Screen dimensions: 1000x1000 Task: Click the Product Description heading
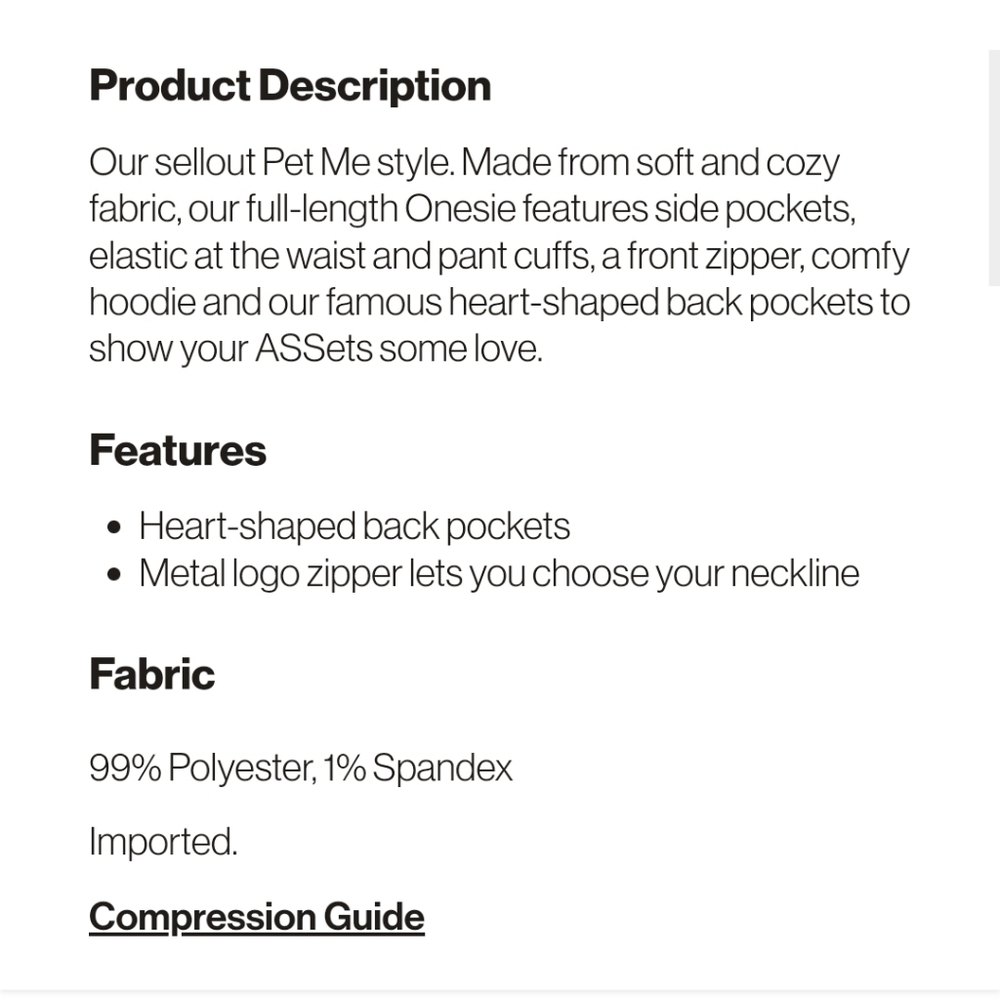[290, 86]
